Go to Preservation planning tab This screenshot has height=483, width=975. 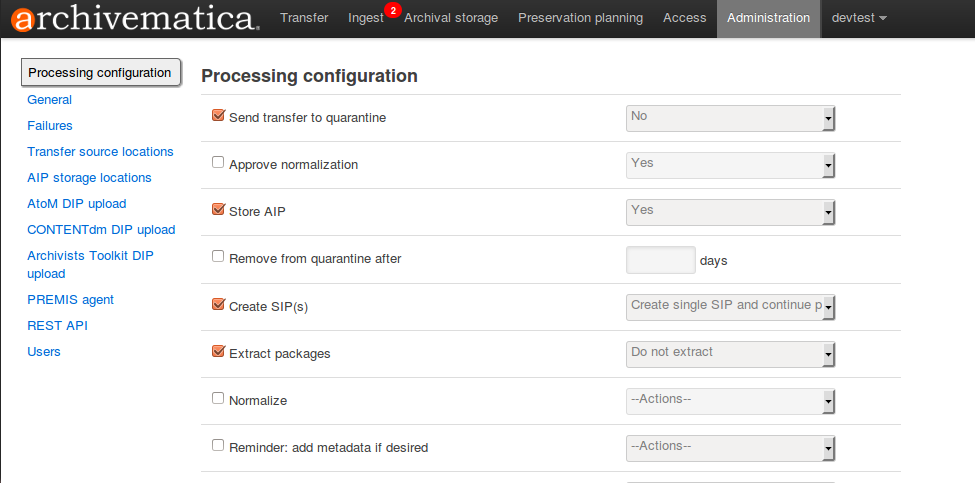tap(580, 18)
